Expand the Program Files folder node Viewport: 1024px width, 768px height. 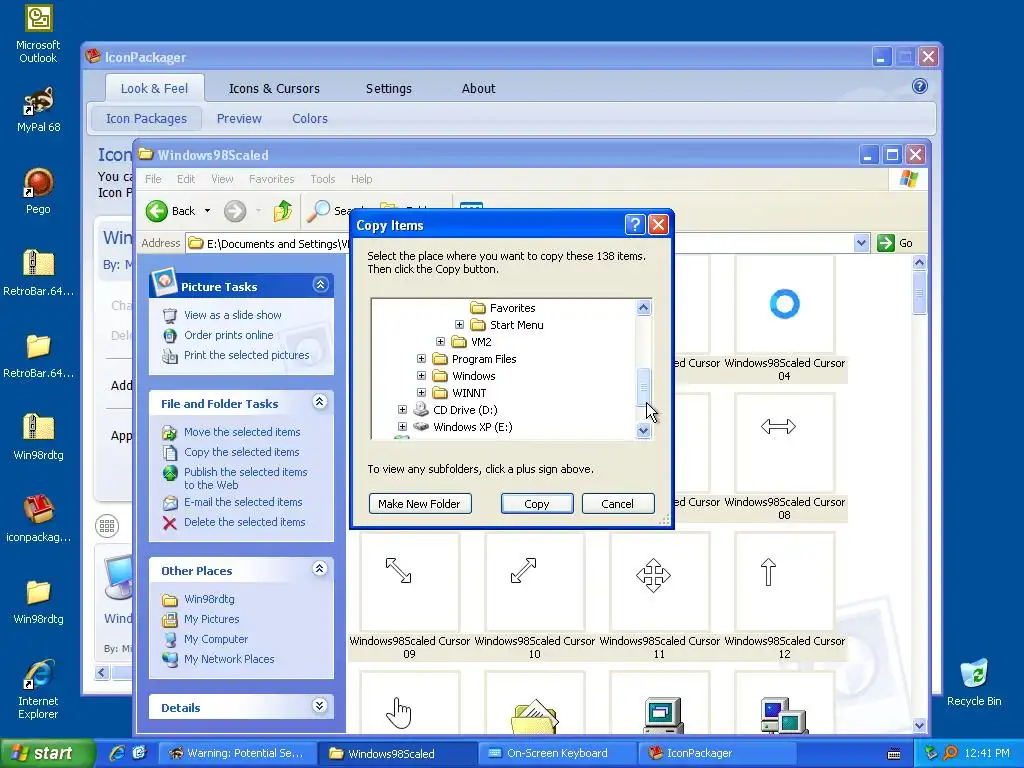tap(421, 359)
